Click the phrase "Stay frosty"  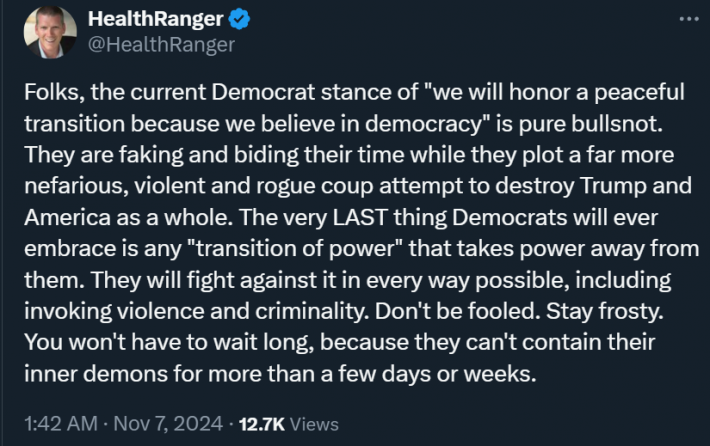[x=604, y=312]
